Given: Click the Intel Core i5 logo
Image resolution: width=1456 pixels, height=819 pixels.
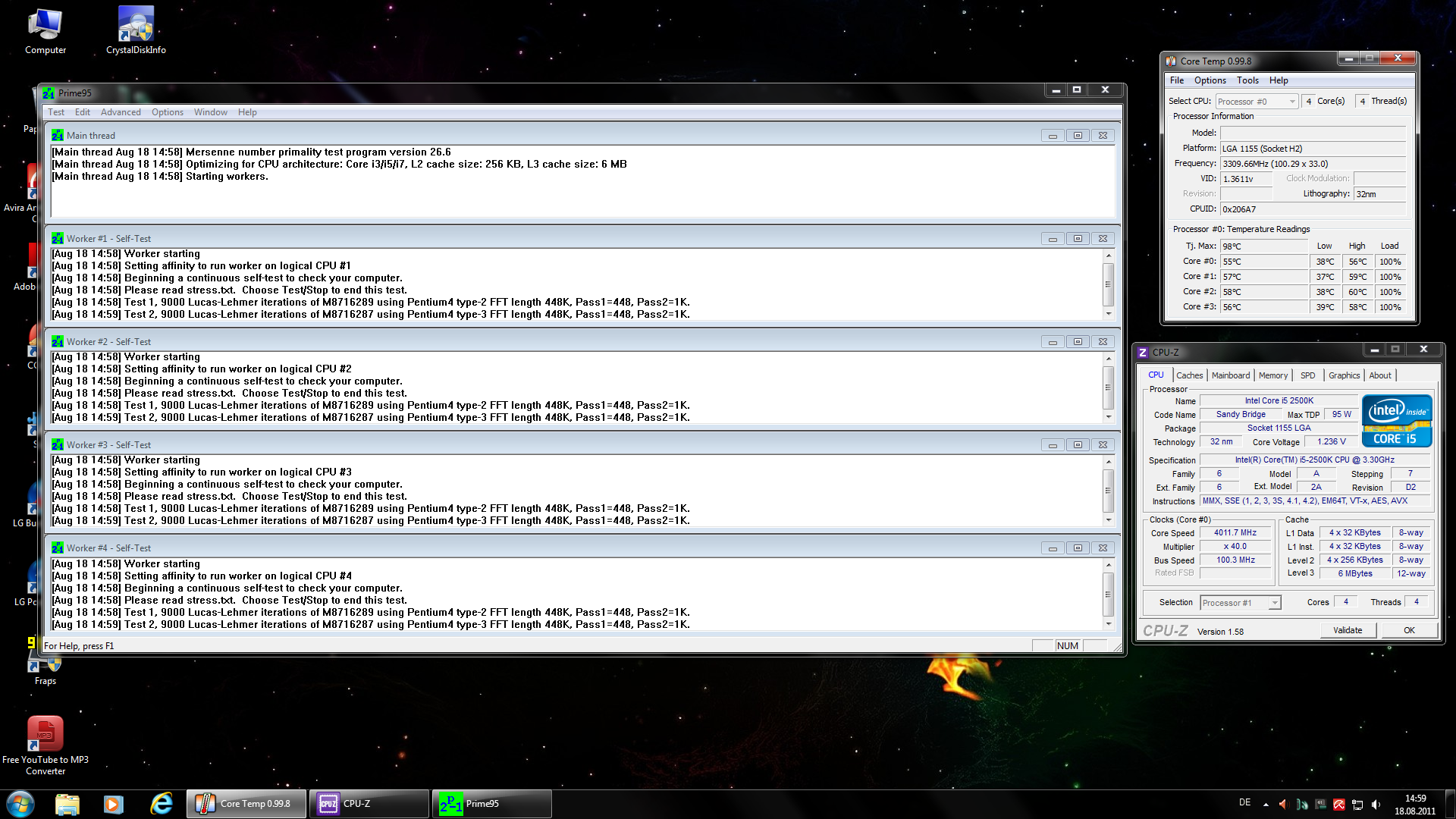Looking at the screenshot, I should click(1396, 420).
